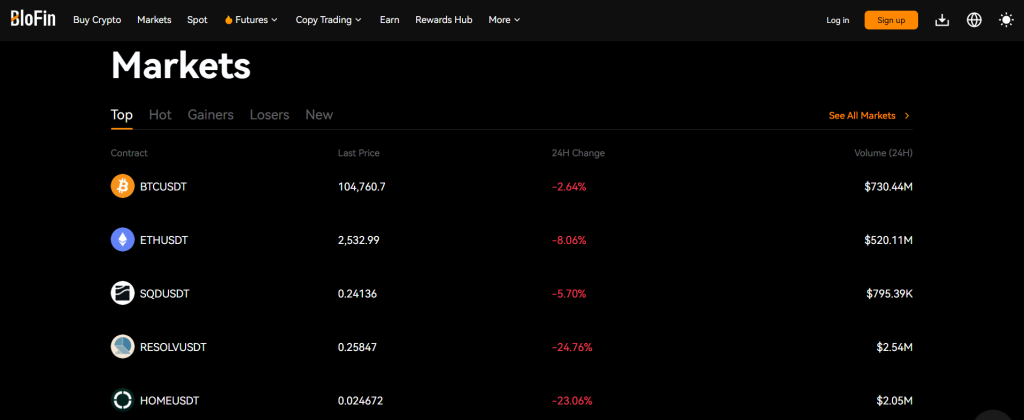This screenshot has width=1024, height=420.
Task: Switch to the Gainers tab
Action: 210,115
